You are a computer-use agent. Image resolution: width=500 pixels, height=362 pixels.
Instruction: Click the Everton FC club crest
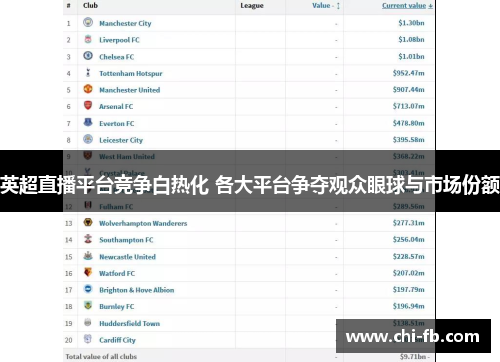[x=88, y=122]
